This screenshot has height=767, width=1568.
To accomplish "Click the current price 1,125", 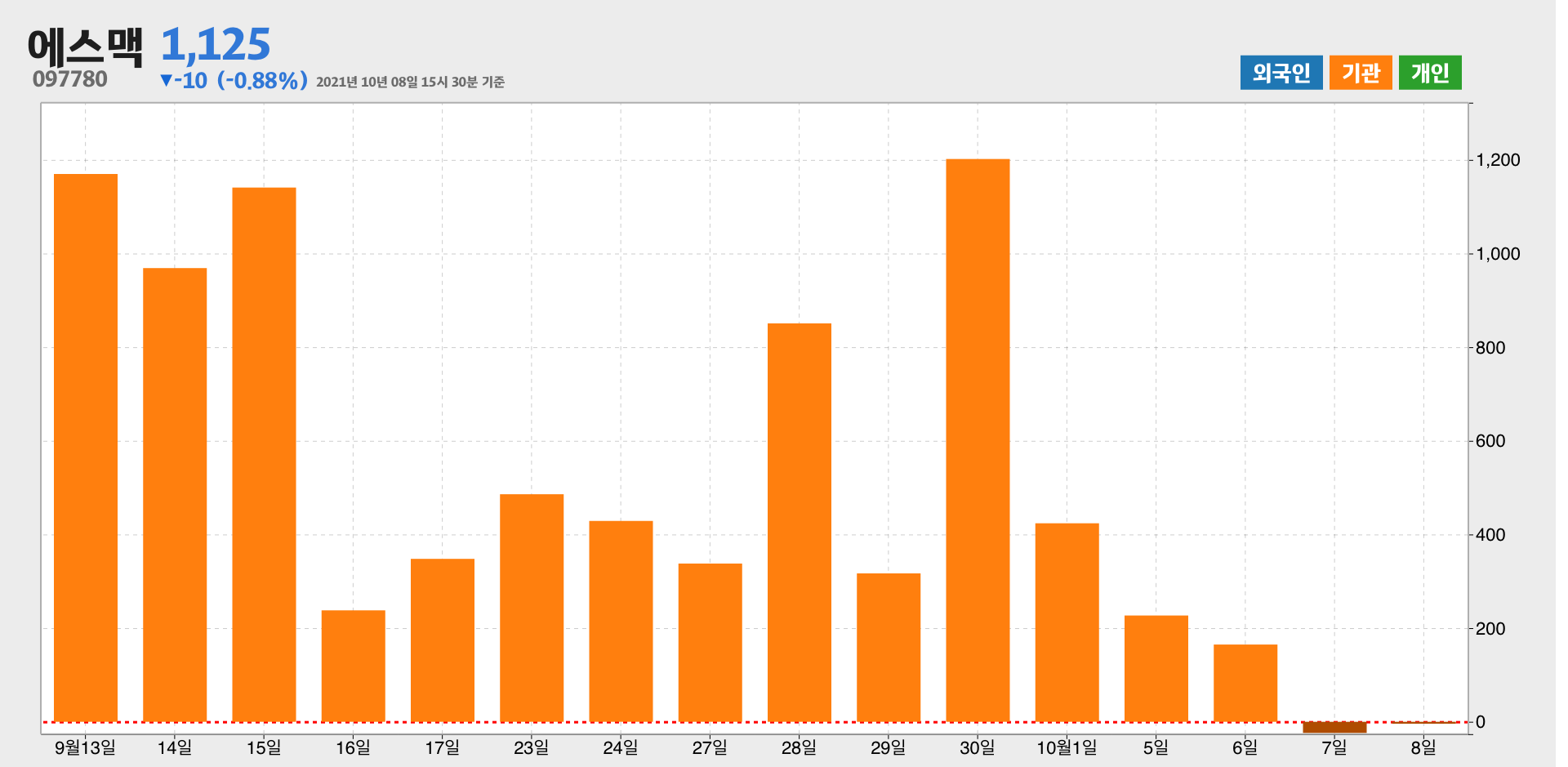I will [216, 45].
